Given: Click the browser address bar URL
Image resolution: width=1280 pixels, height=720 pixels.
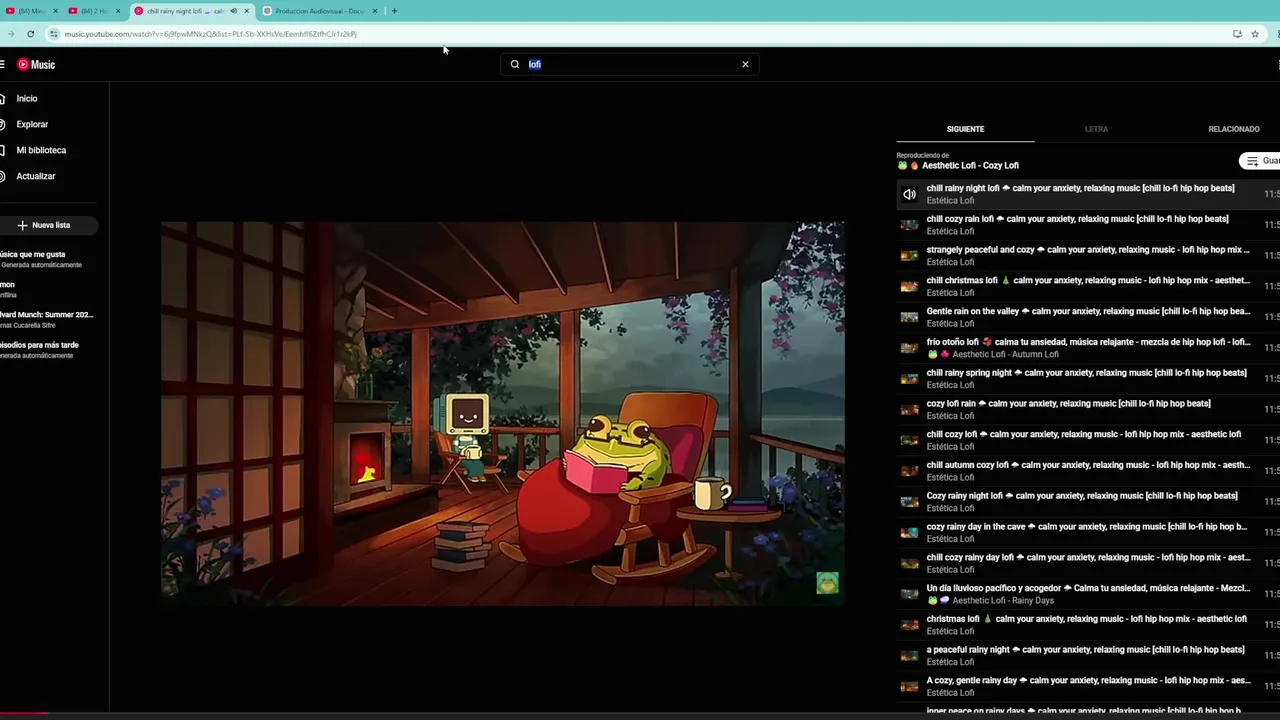Looking at the screenshot, I should tap(210, 34).
